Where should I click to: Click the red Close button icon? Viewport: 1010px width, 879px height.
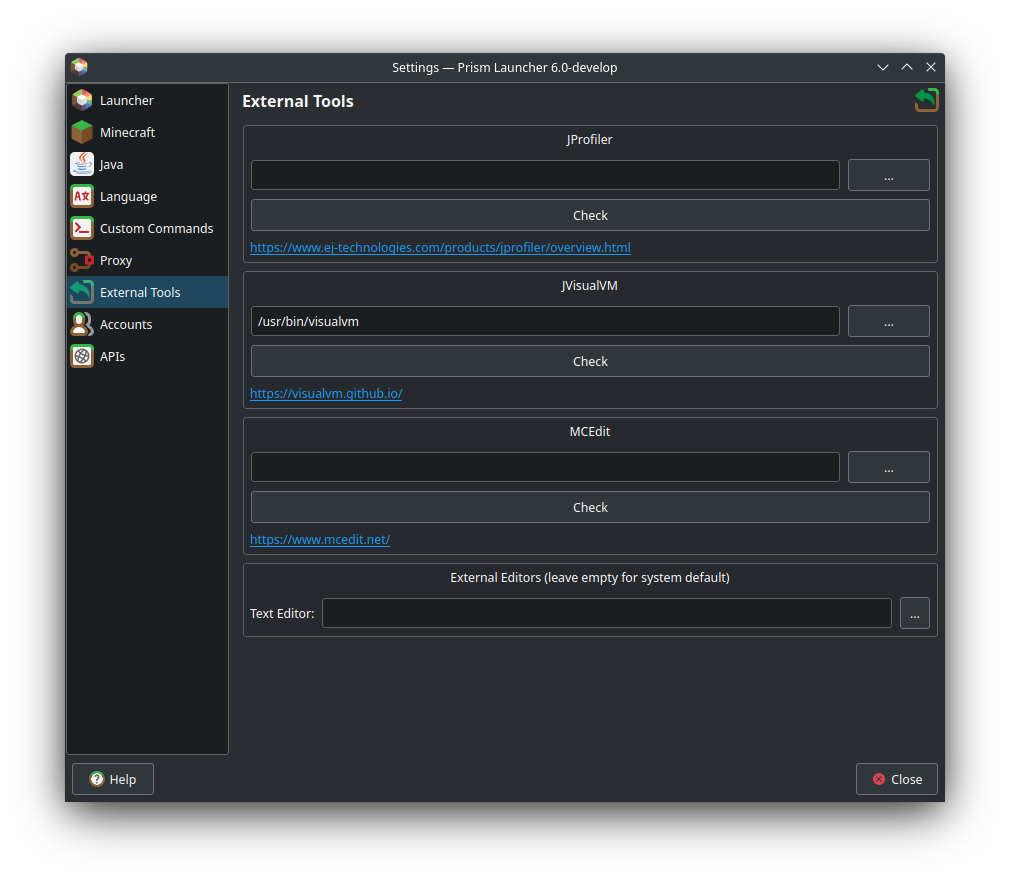pyautogui.click(x=879, y=779)
